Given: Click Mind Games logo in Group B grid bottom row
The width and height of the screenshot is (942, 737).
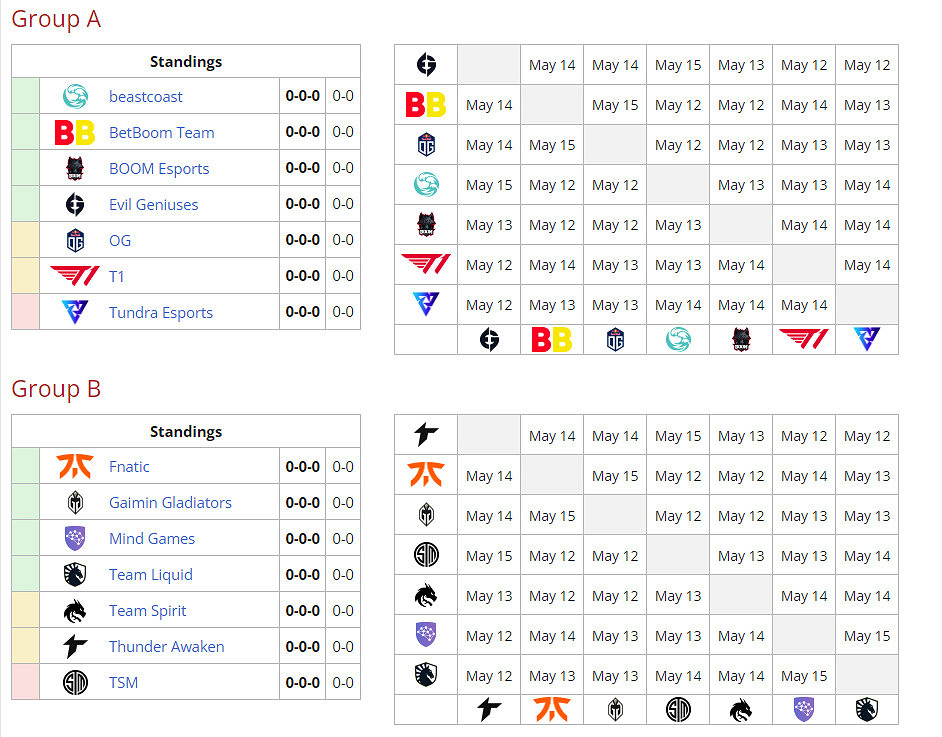Looking at the screenshot, I should click(x=804, y=710).
